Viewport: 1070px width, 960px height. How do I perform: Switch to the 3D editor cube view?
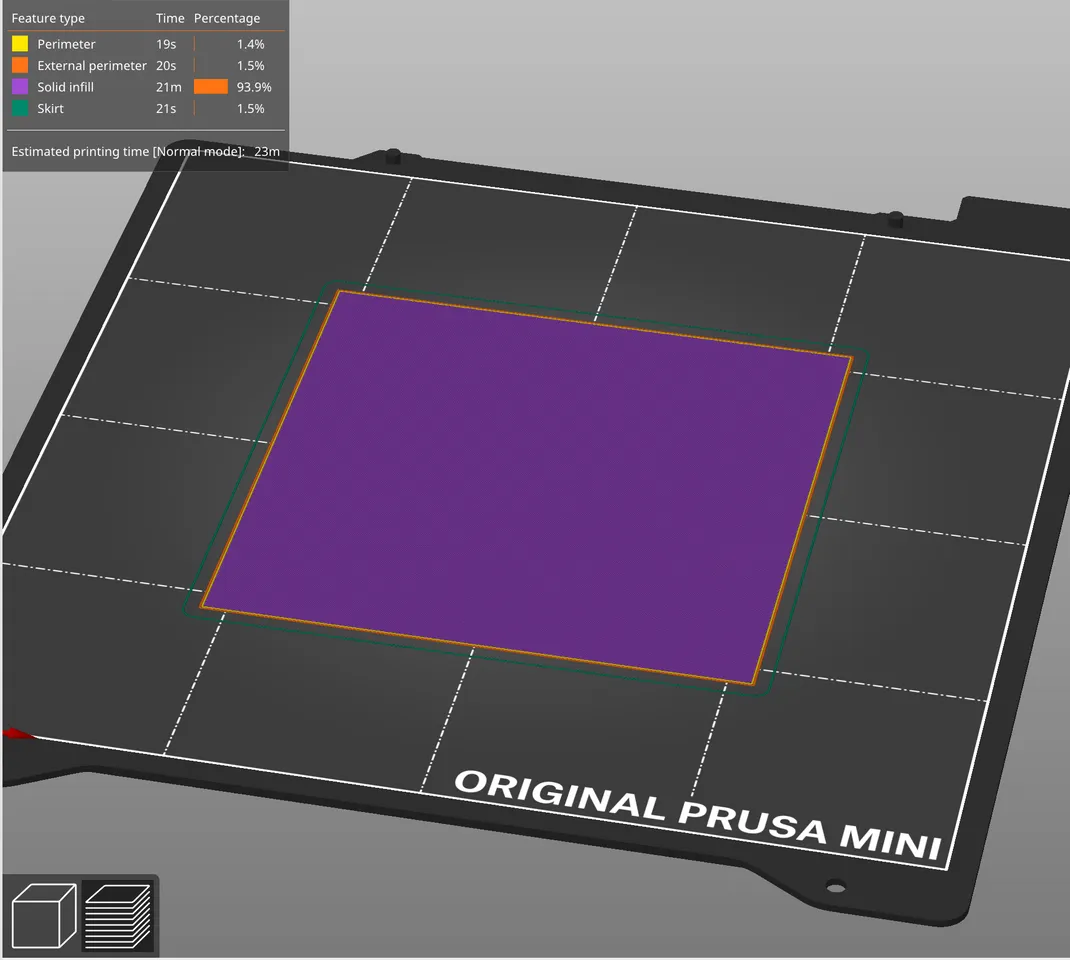click(43, 915)
